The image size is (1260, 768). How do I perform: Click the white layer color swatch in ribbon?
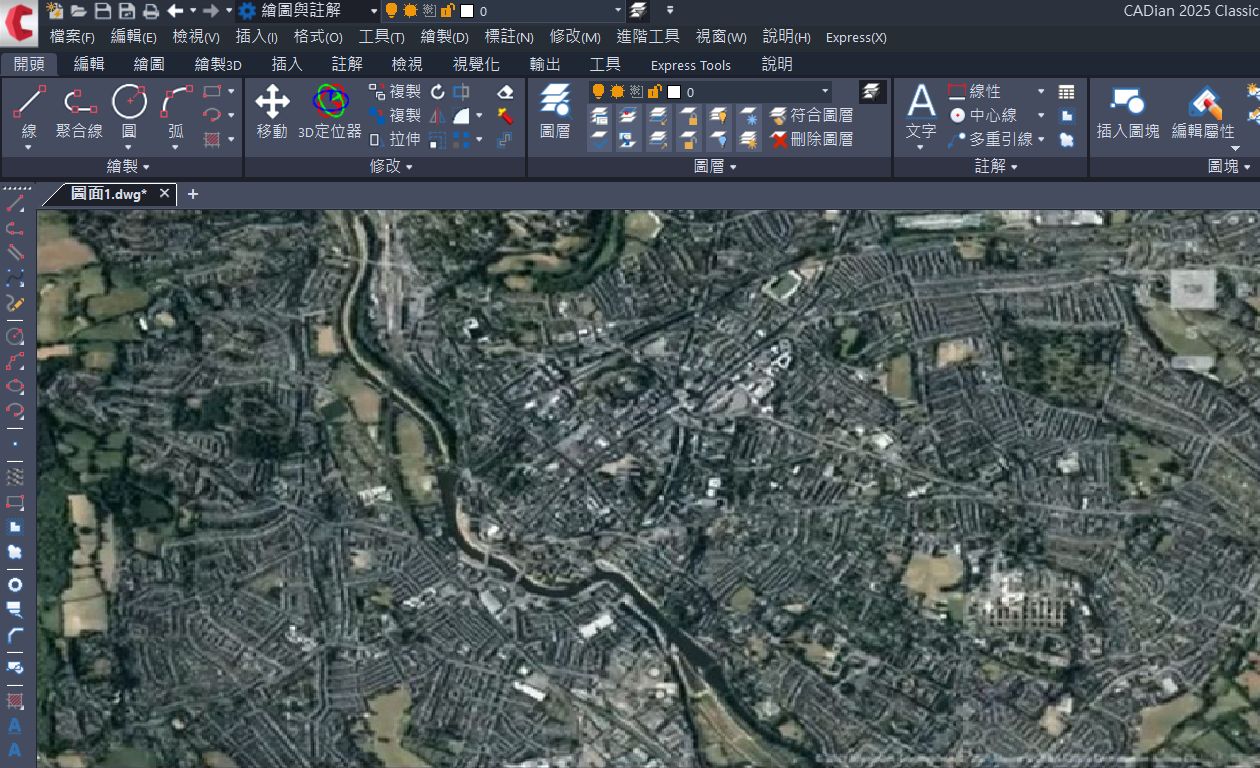673,92
